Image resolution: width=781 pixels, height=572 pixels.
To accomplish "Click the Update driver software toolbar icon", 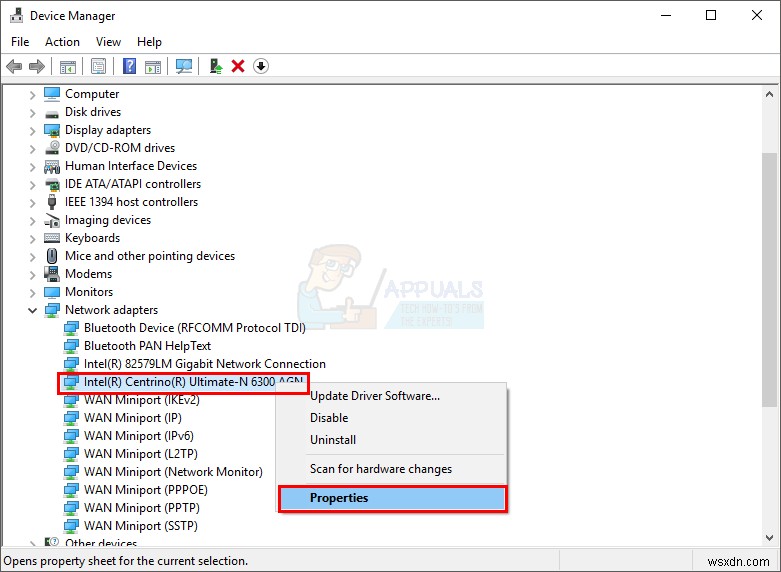I will point(216,66).
